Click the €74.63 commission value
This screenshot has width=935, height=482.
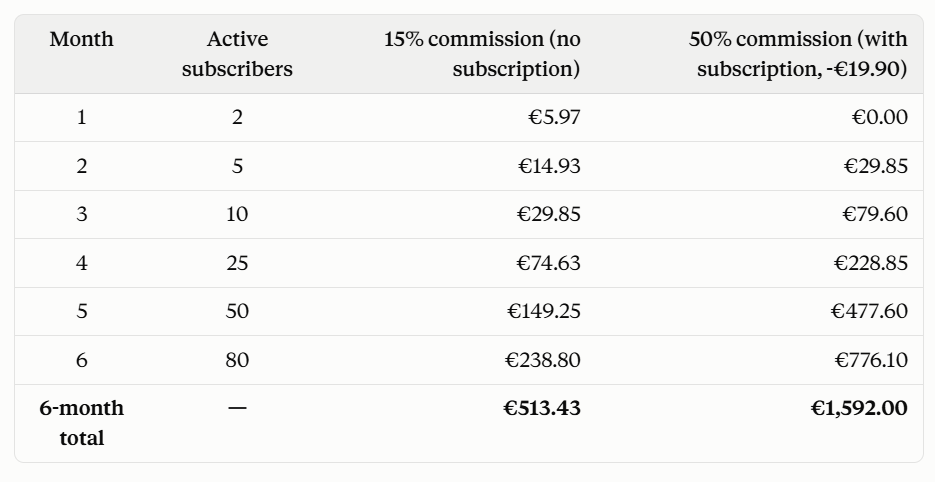pyautogui.click(x=549, y=263)
